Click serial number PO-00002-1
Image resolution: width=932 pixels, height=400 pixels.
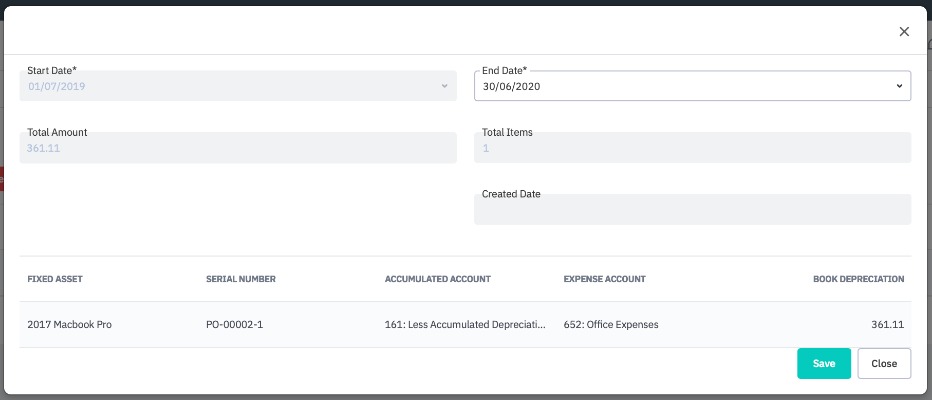click(234, 325)
